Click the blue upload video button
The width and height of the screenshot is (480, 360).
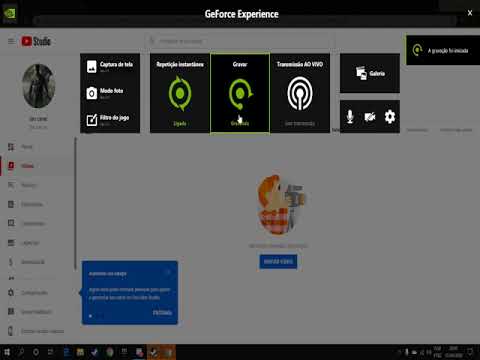pos(278,261)
